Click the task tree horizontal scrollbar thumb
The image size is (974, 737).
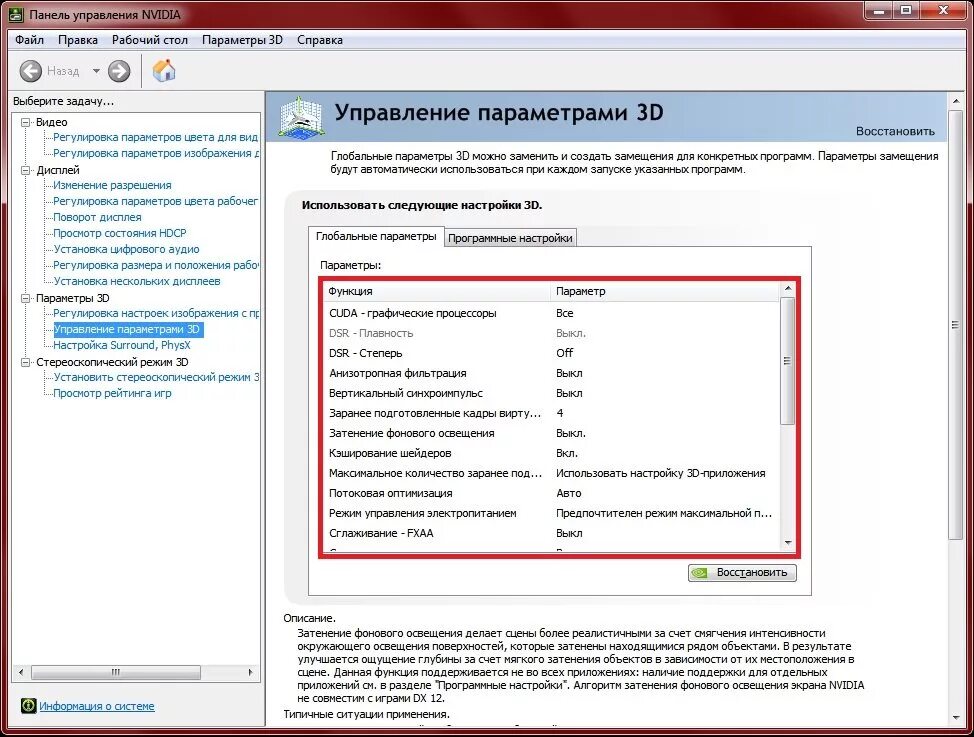(x=116, y=672)
